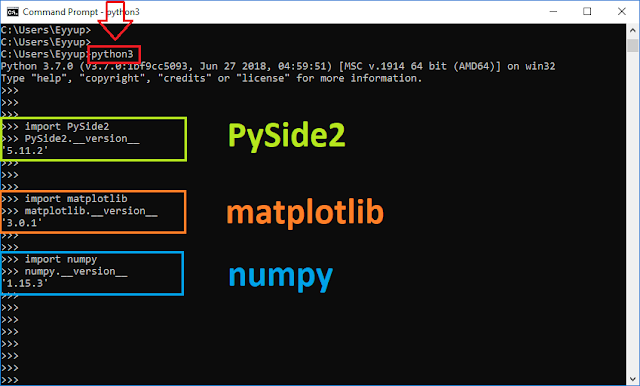Viewport: 640px width, 386px height.
Task: Click the vertical scrollbar thumb
Action: tap(633, 45)
